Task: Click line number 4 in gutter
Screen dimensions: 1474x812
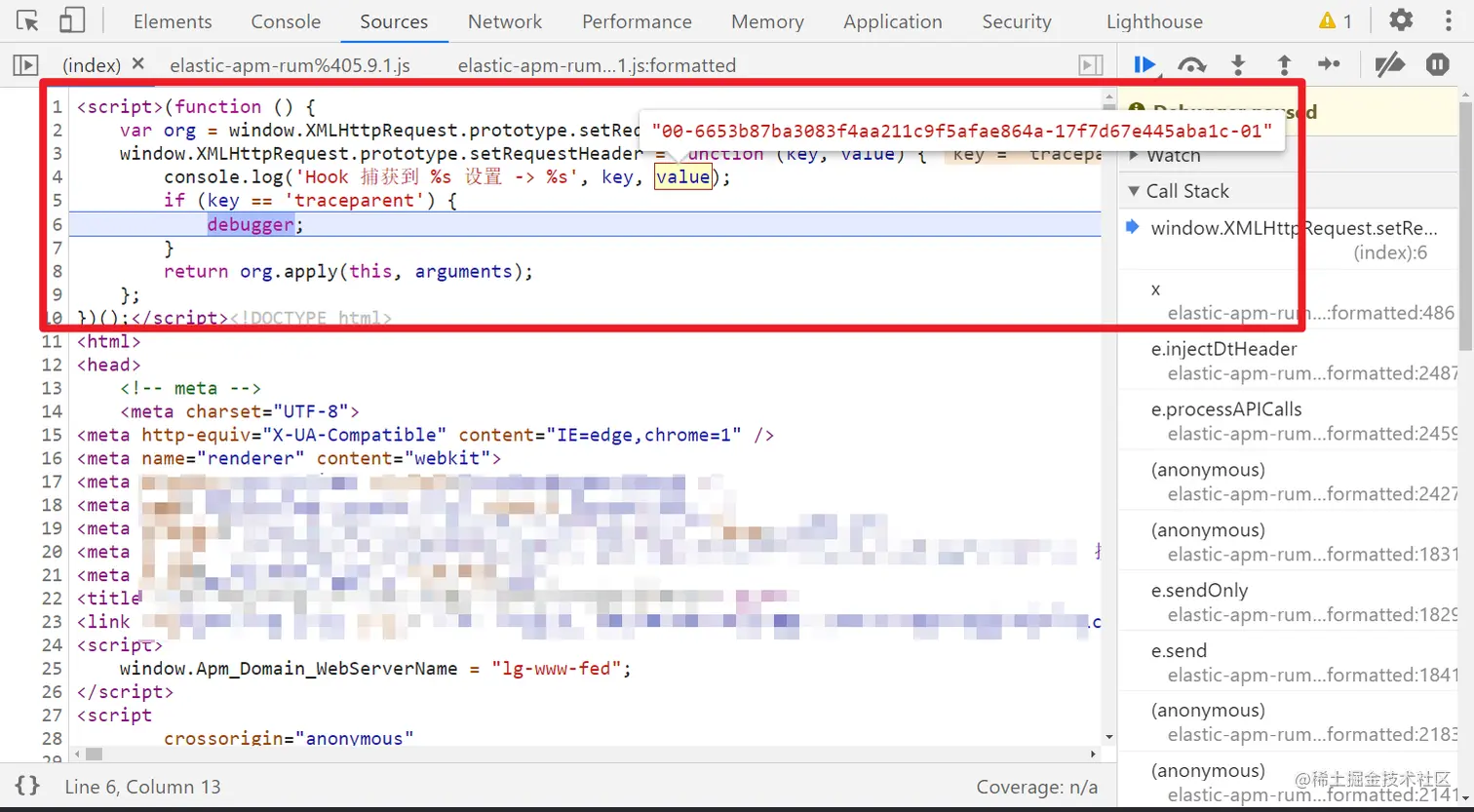Action: (x=58, y=177)
